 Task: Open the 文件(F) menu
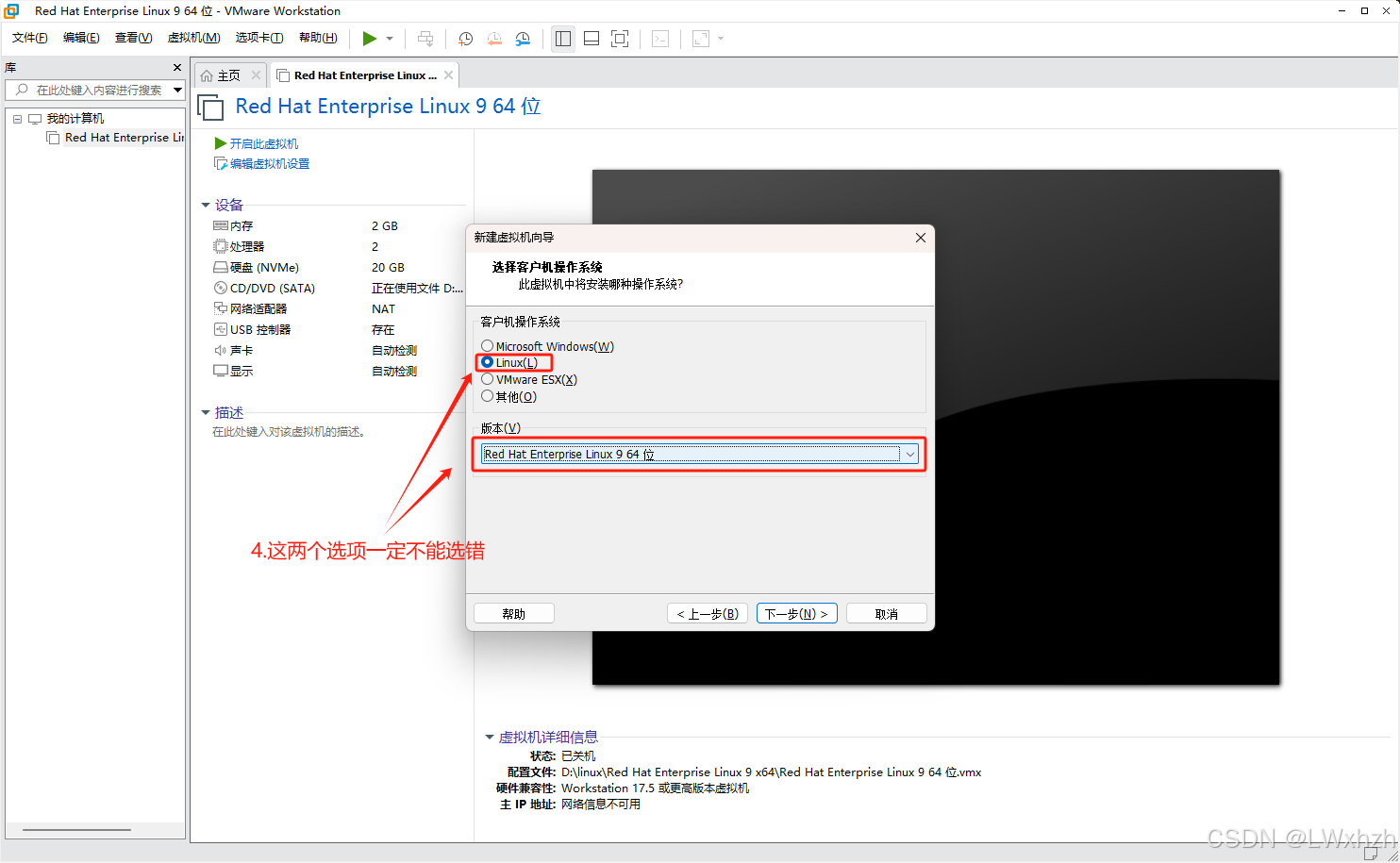click(x=30, y=38)
